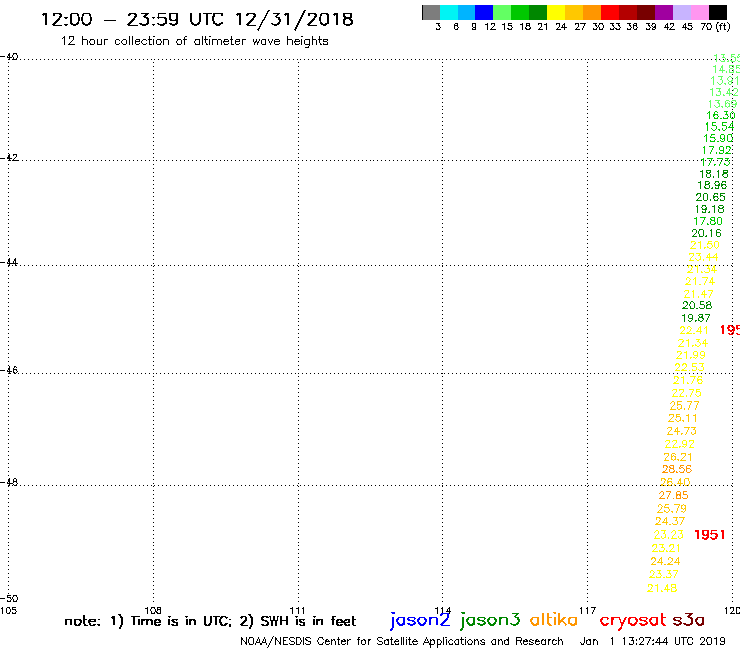Click the wave height 25.11
The height and width of the screenshot is (650, 740).
point(682,418)
